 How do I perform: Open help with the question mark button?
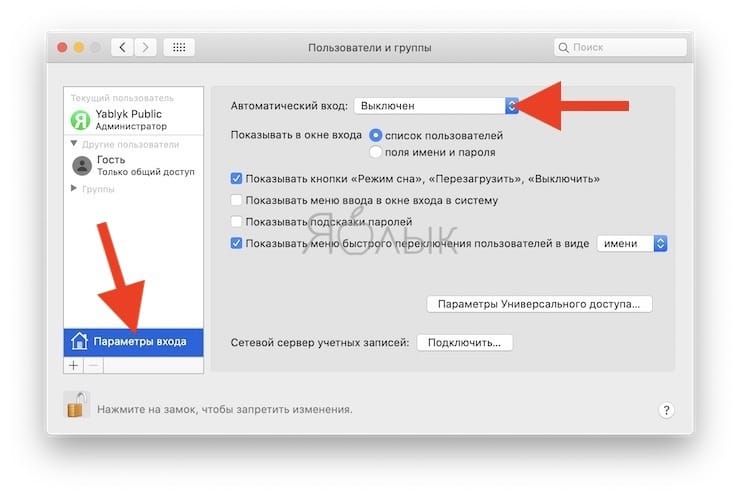point(666,410)
